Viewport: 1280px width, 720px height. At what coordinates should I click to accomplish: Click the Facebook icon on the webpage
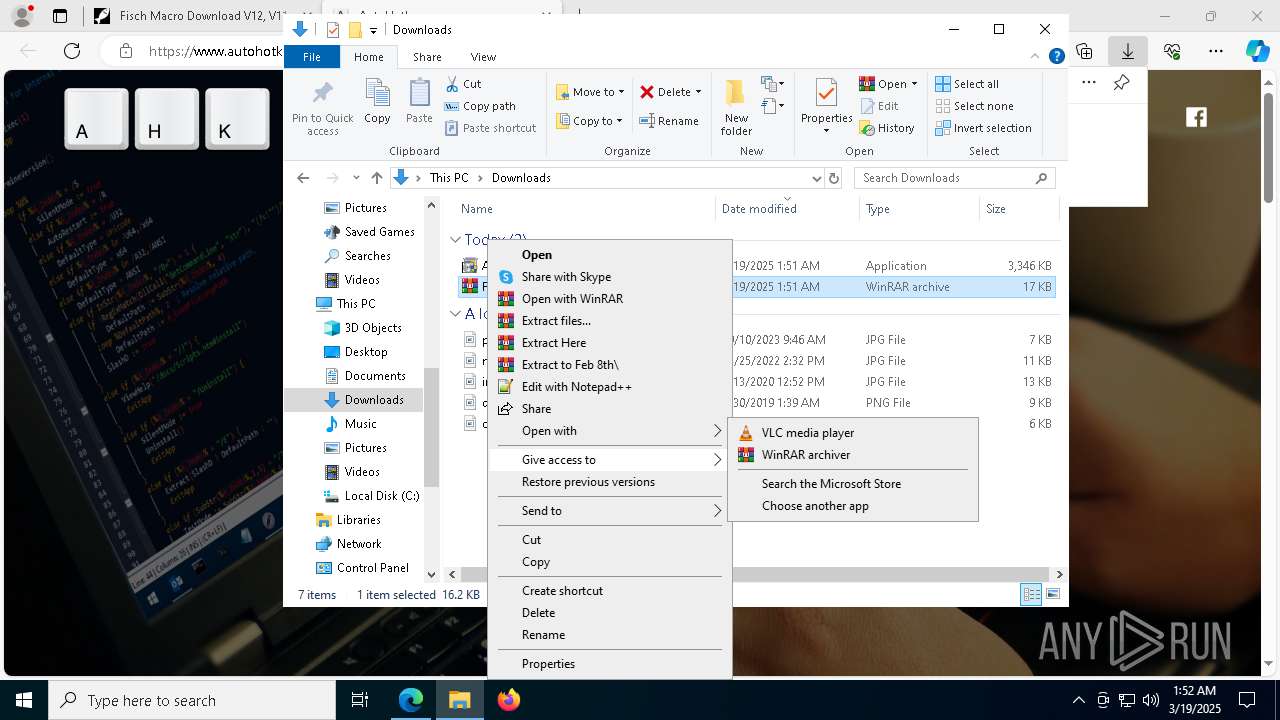click(x=1196, y=117)
